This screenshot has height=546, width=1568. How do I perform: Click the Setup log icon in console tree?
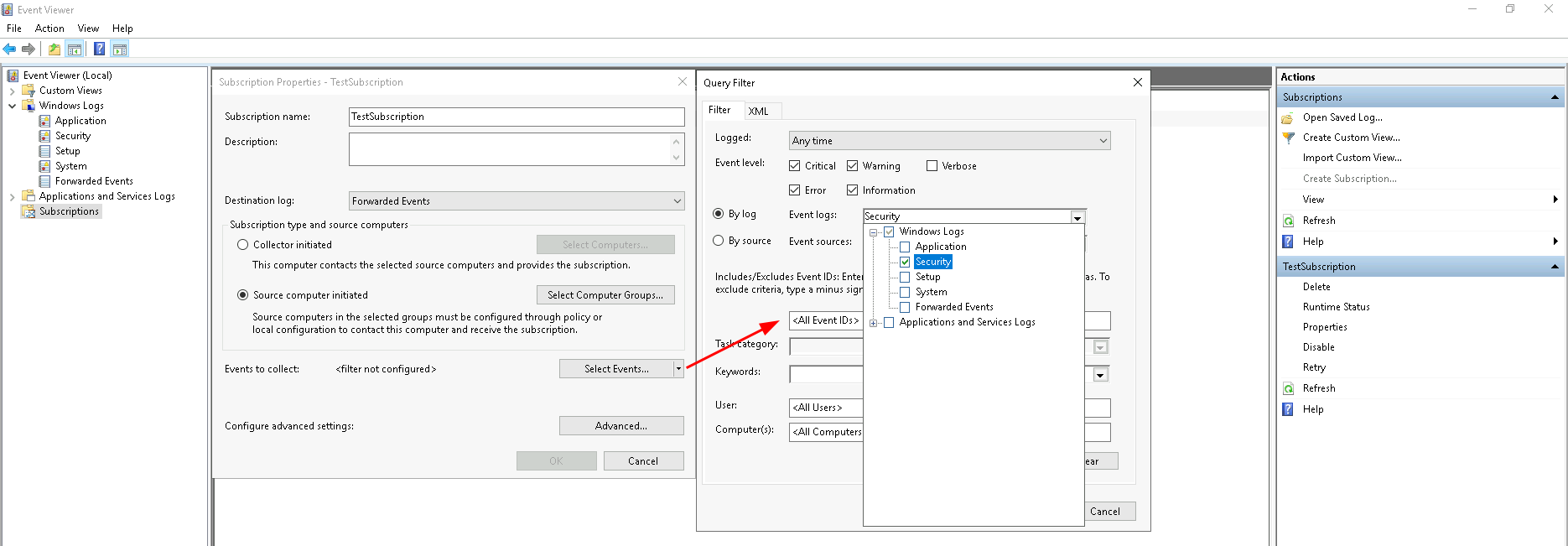pos(44,151)
